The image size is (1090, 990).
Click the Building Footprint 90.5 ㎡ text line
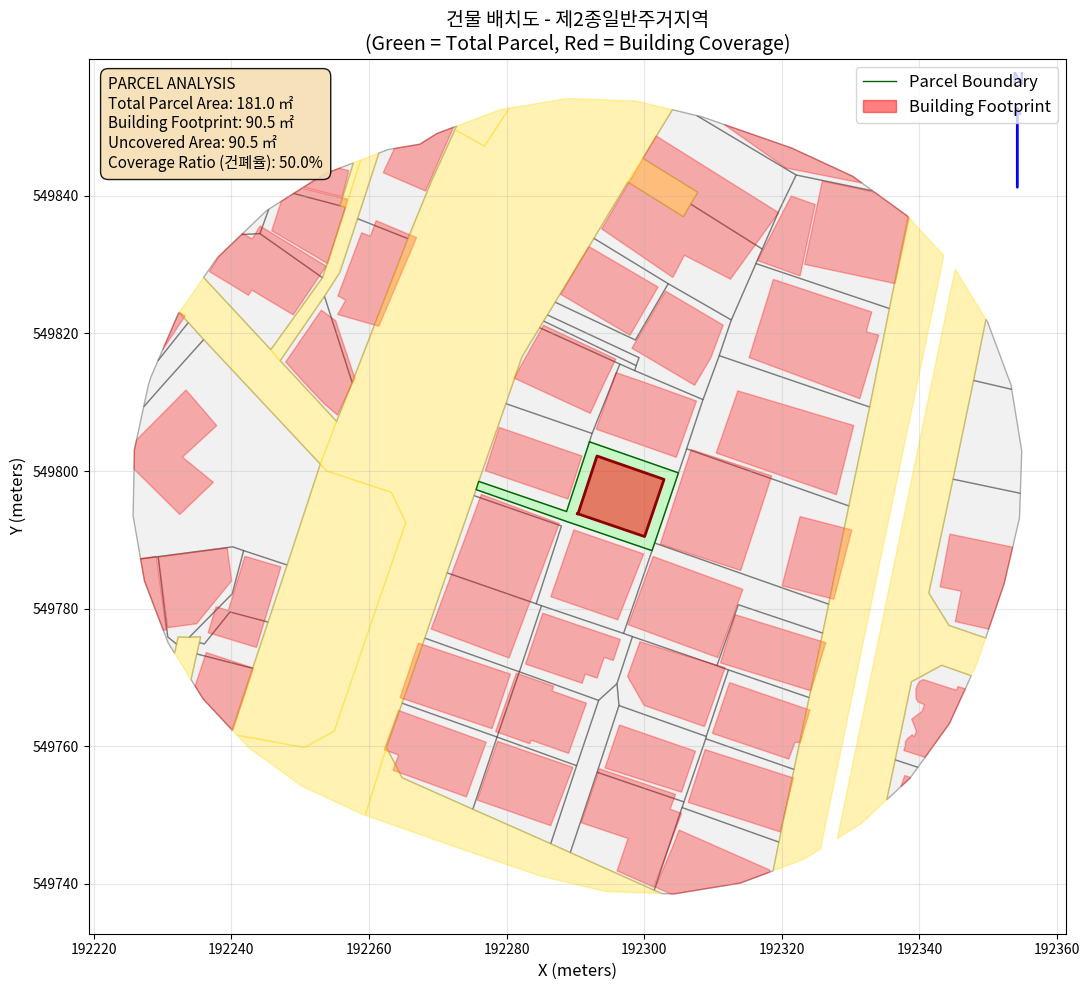click(x=201, y=123)
